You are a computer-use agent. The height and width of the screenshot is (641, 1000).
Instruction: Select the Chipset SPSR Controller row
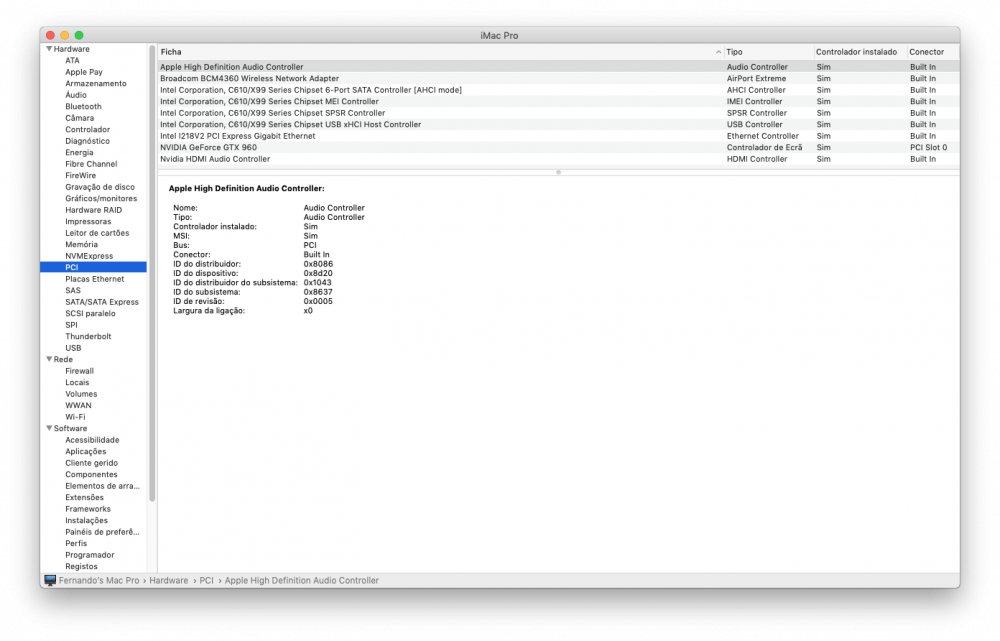tap(558, 113)
